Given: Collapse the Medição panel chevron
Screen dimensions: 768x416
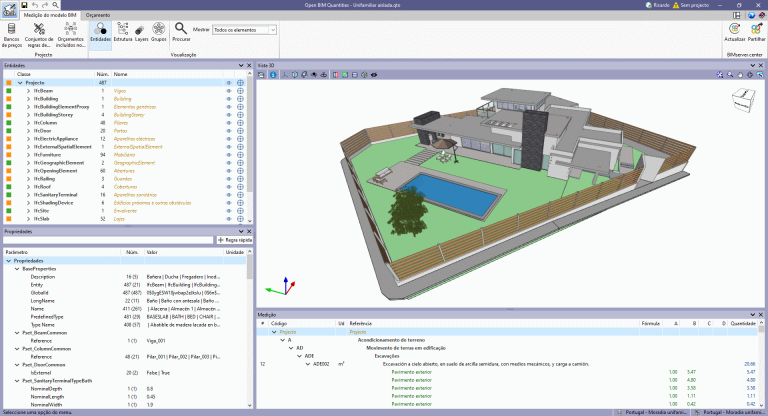Looking at the screenshot, I should (753, 315).
